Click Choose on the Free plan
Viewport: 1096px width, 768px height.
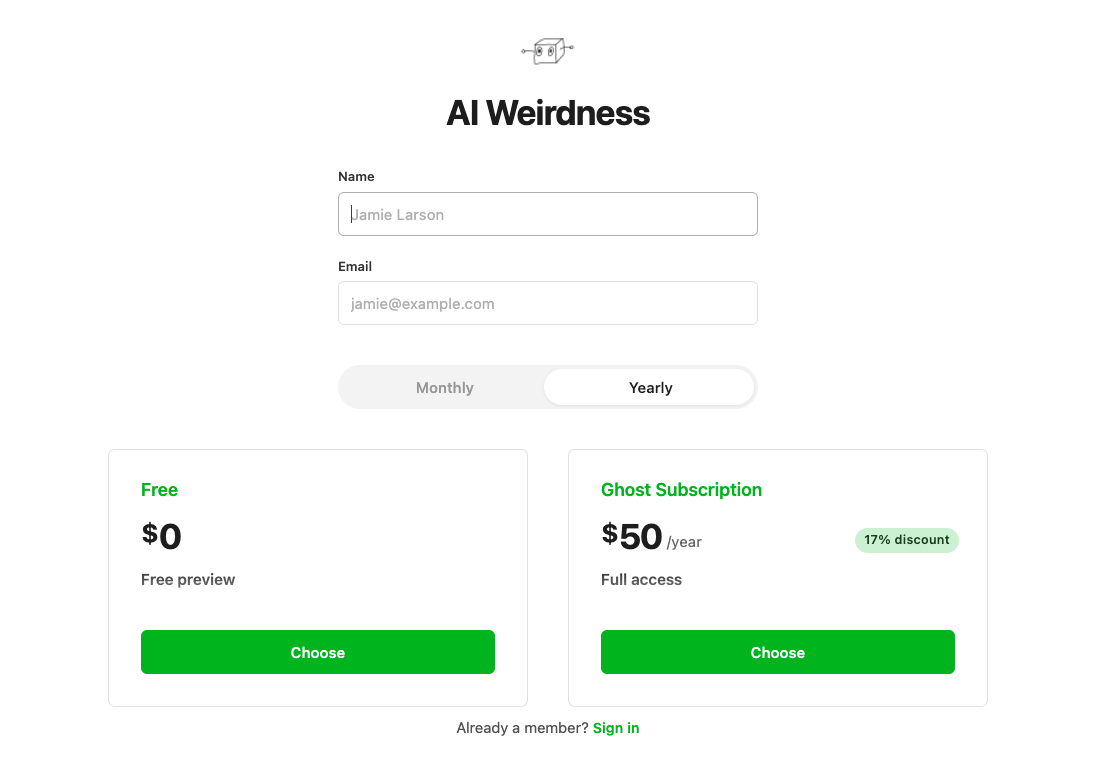(x=317, y=652)
